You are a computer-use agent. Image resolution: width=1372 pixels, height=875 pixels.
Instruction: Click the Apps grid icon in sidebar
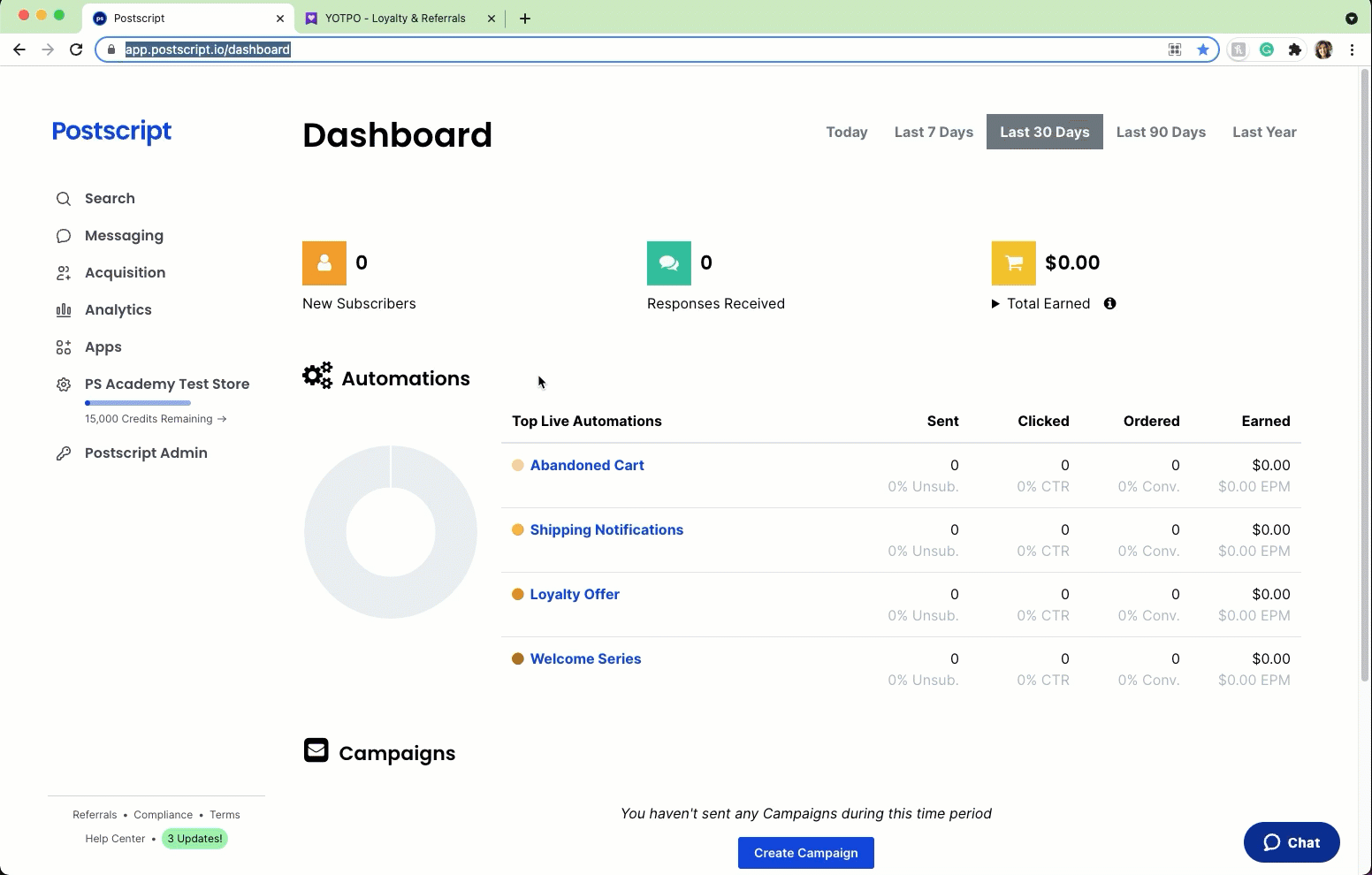tap(64, 347)
